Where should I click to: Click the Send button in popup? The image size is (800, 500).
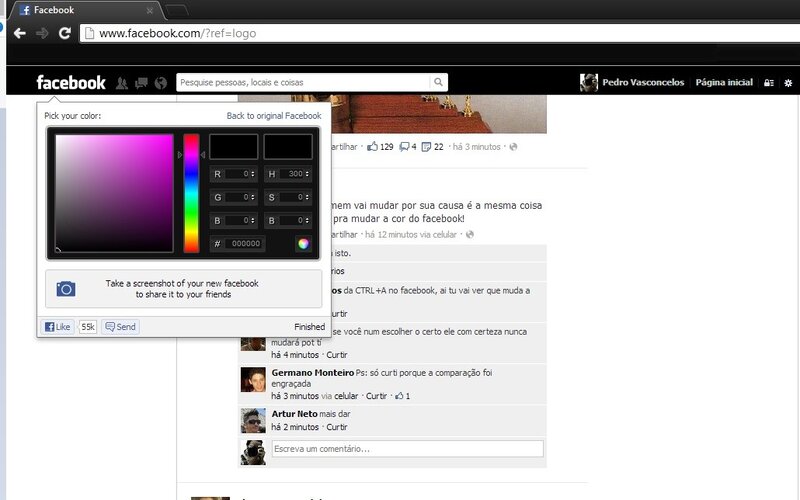click(120, 327)
